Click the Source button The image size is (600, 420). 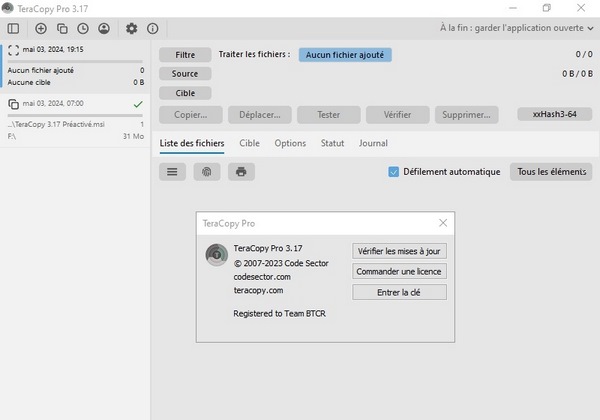(x=185, y=73)
